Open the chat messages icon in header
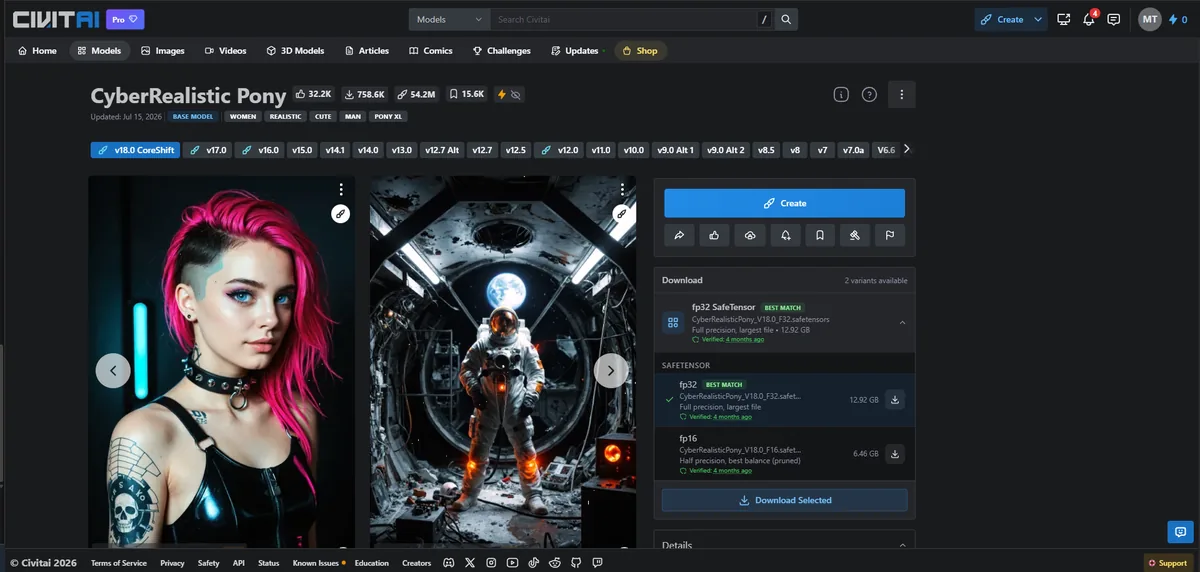The height and width of the screenshot is (572, 1200). coord(1114,19)
